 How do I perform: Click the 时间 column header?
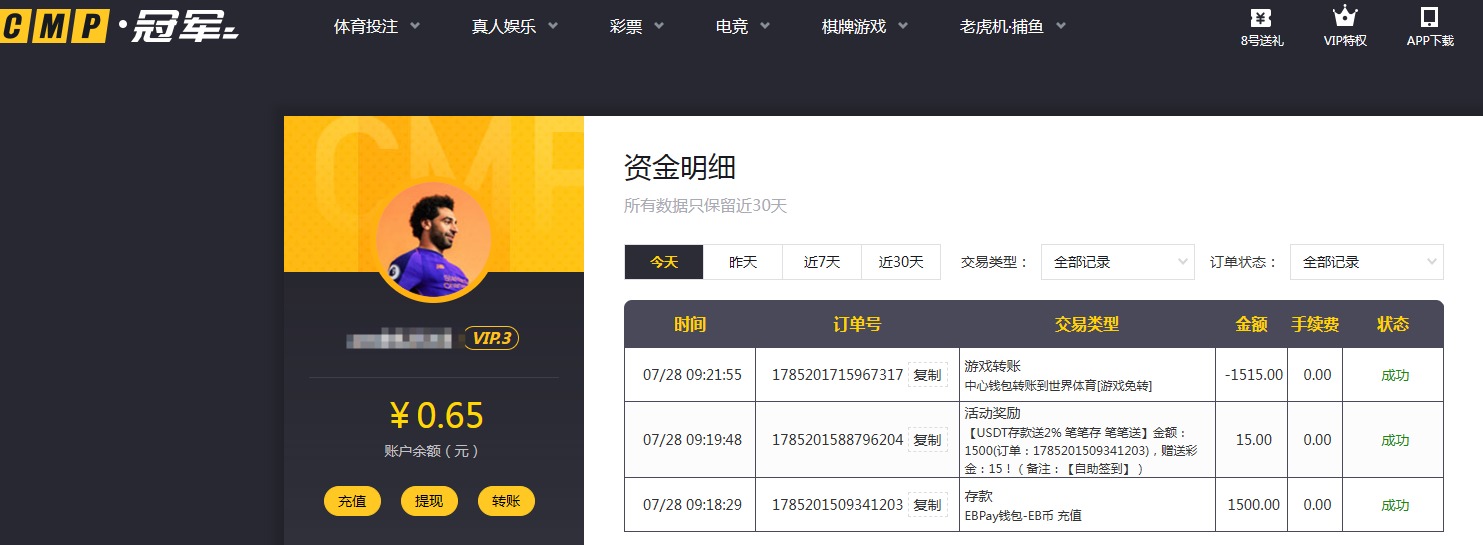coord(690,324)
